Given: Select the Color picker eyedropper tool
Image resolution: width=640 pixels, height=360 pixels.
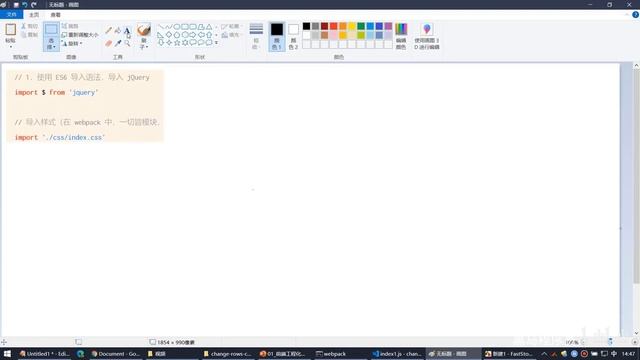Looking at the screenshot, I should click(118, 43).
